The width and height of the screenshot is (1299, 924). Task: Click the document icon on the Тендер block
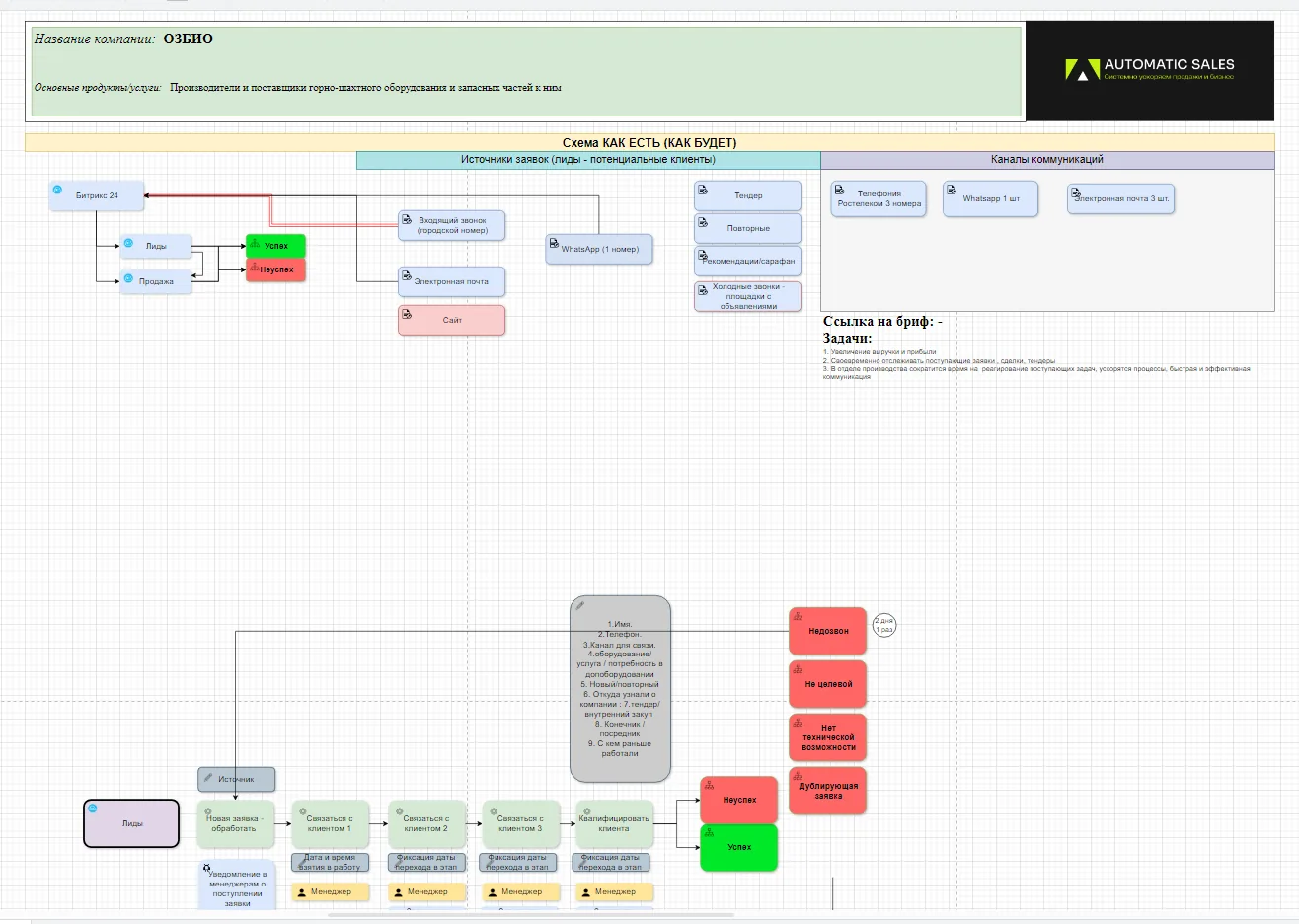pyautogui.click(x=701, y=190)
